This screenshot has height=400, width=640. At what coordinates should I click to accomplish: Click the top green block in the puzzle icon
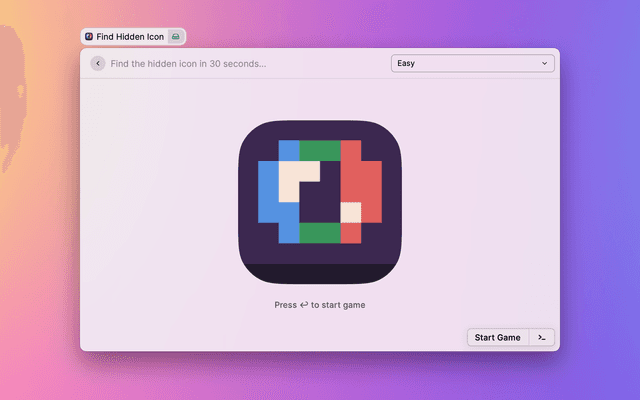click(320, 151)
